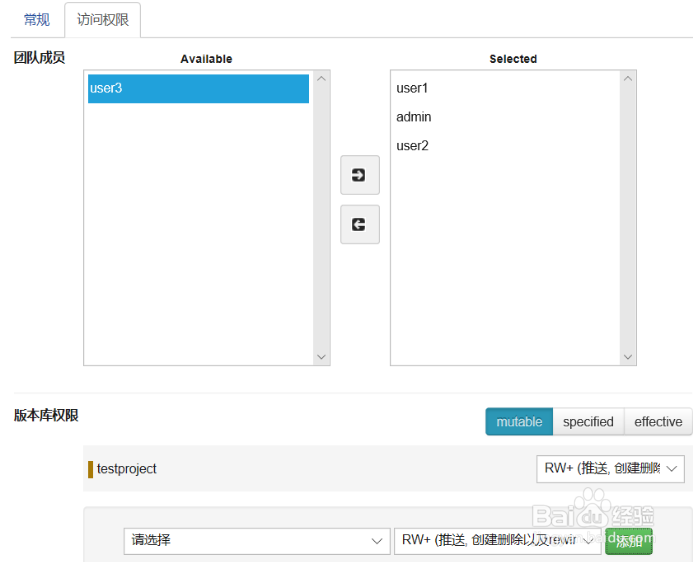The image size is (693, 562).
Task: Open the 访问权限 tab
Action: (103, 20)
